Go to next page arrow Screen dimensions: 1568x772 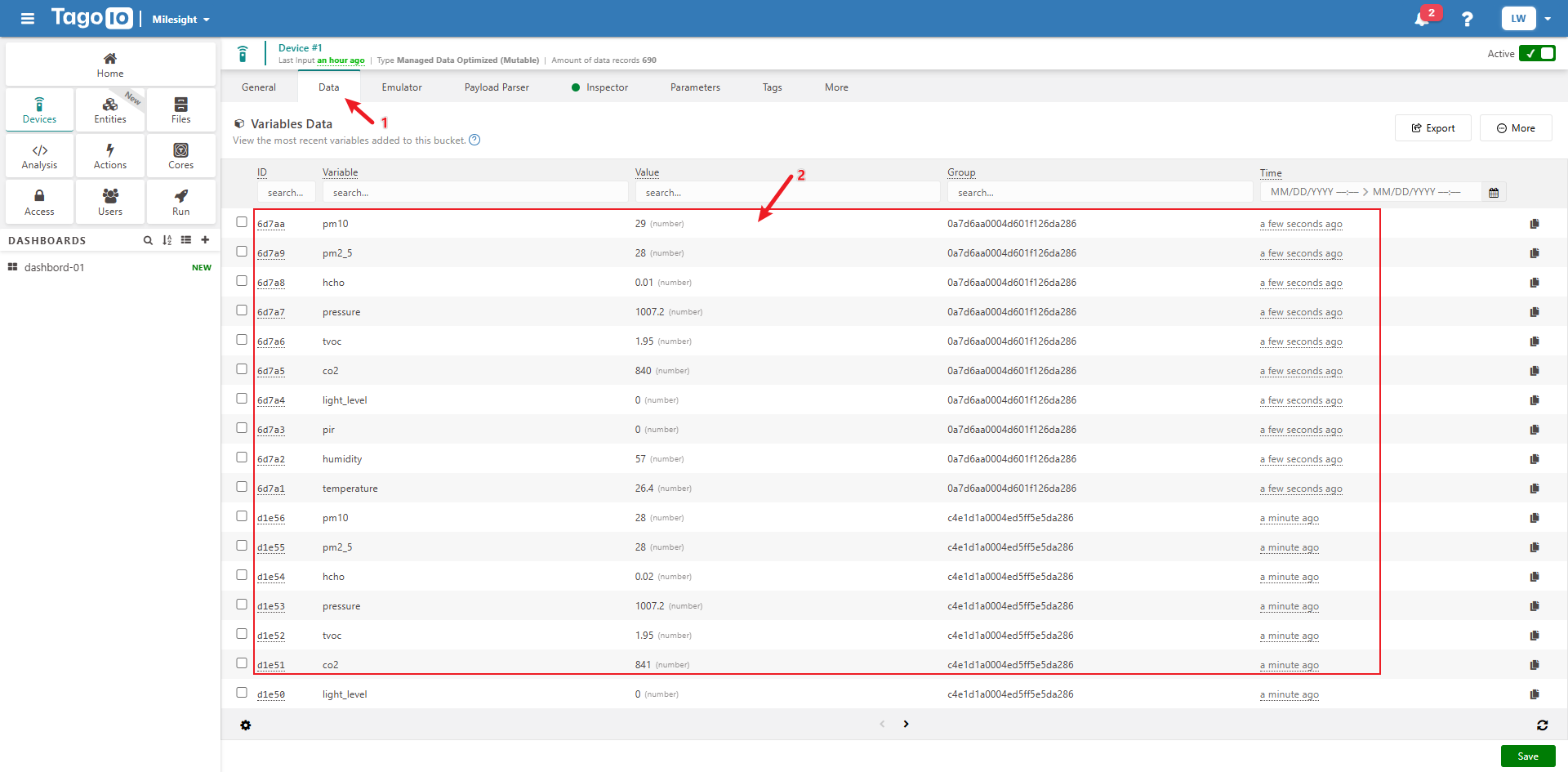[906, 724]
